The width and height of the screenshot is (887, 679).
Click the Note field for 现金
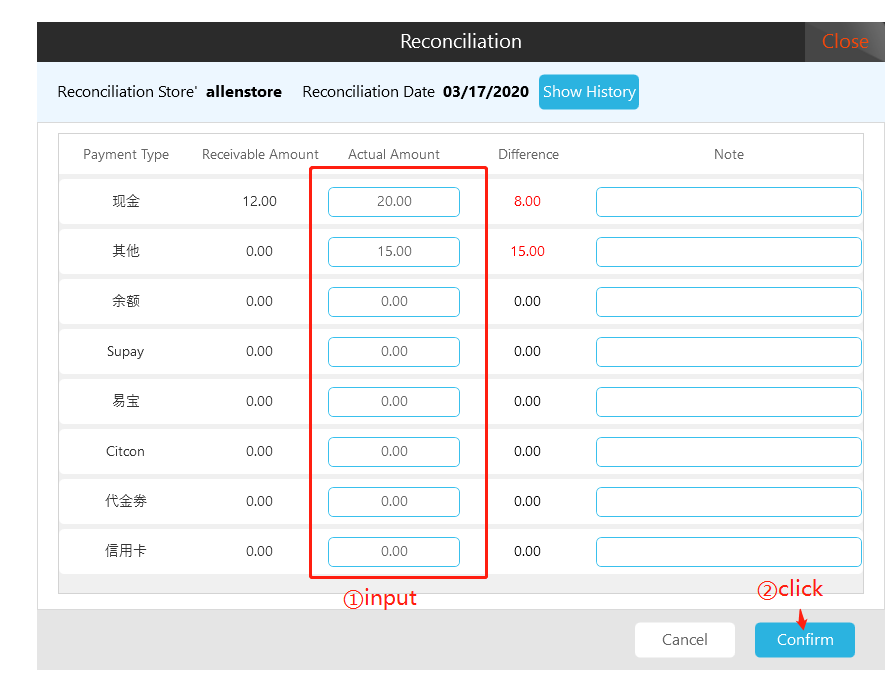tap(728, 202)
